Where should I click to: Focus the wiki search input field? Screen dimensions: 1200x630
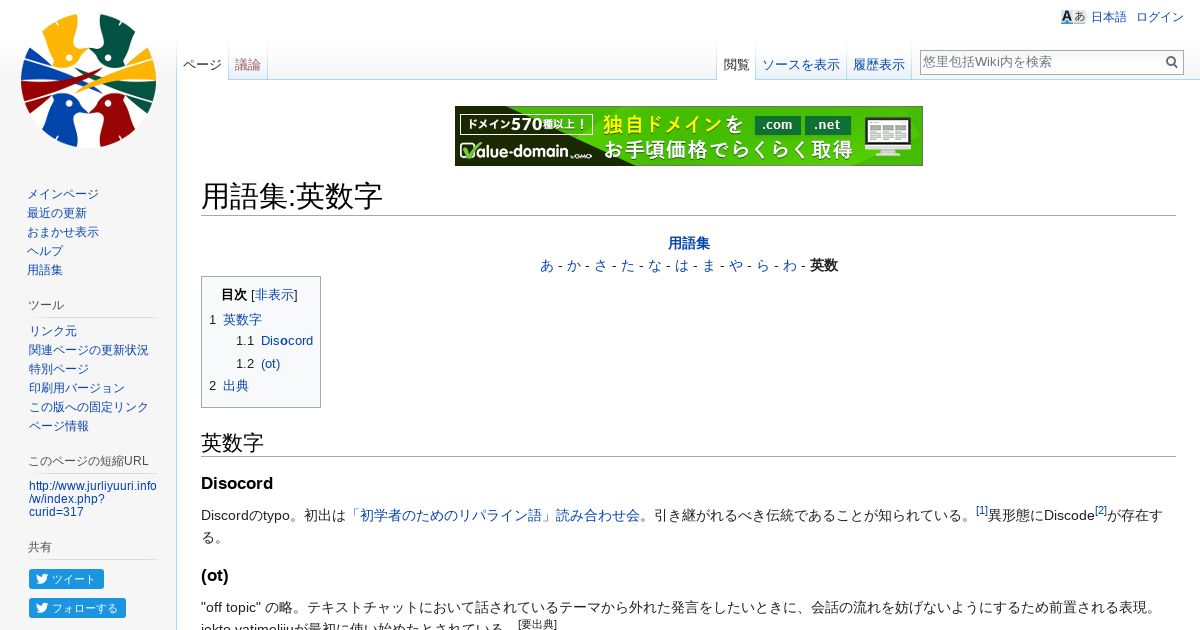coord(1041,62)
